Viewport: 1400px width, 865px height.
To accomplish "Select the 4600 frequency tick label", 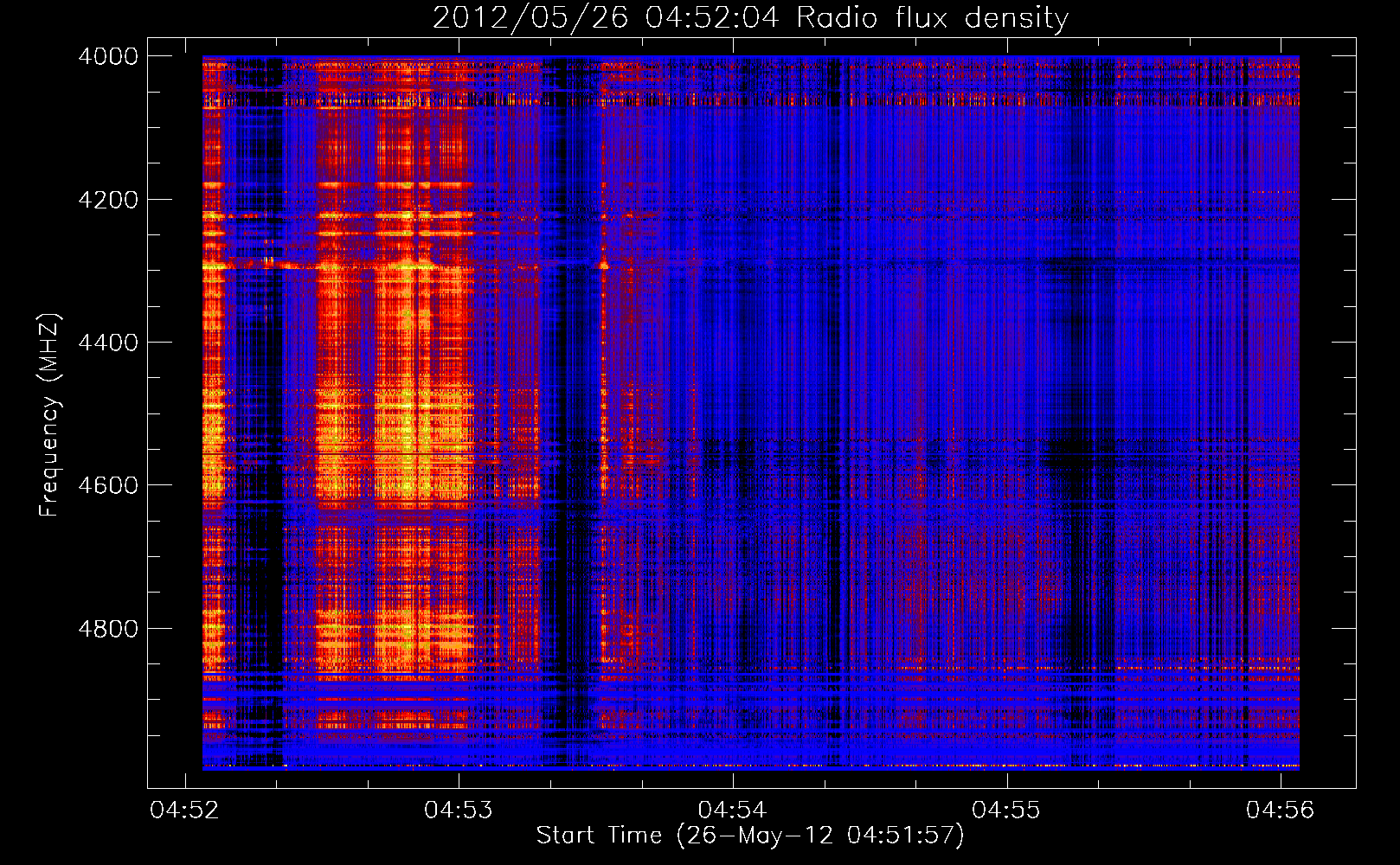I will click(108, 485).
